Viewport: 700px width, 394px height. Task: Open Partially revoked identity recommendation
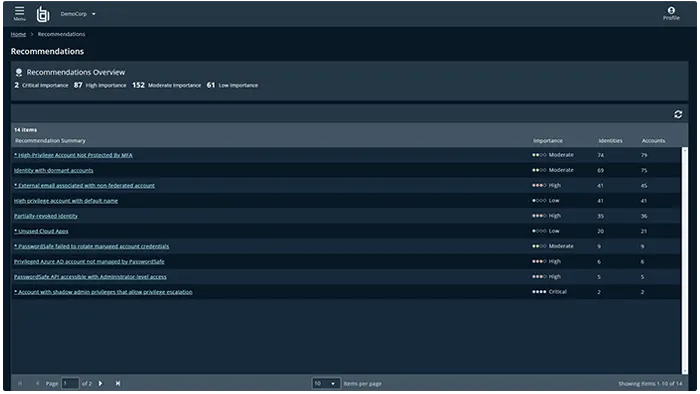(46, 216)
